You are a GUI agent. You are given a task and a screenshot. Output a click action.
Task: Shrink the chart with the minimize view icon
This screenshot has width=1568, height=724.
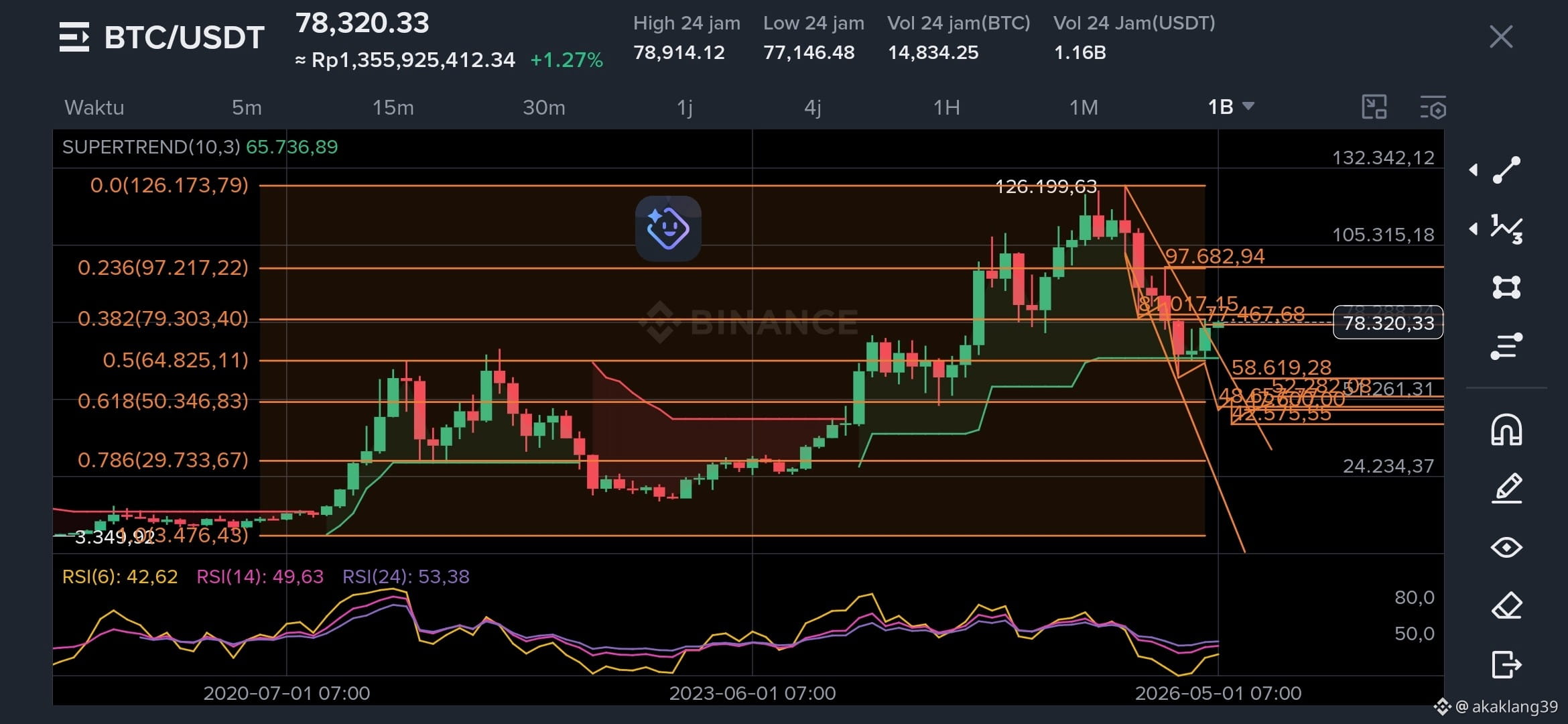coord(1374,107)
